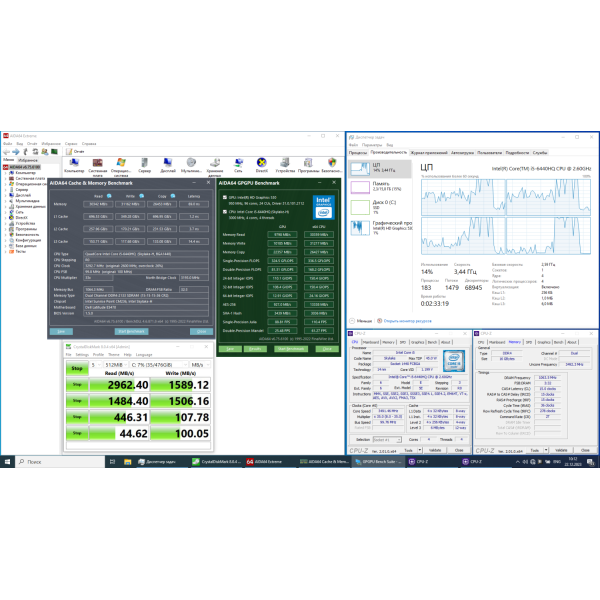Image resolution: width=600 pixels, height=600 pixels.
Task: Open the Устройства icon in AIDA64 grid
Action: pos(285,163)
